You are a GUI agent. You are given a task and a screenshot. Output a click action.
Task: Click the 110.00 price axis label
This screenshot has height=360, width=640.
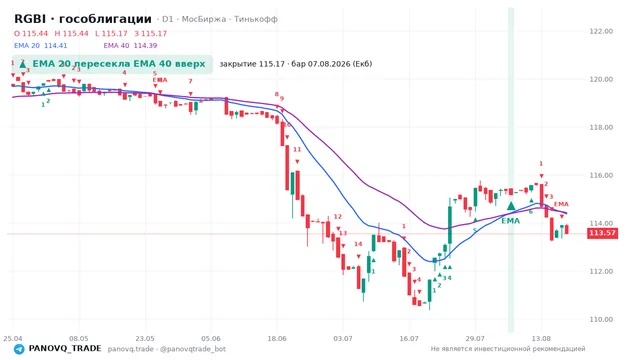(x=601, y=320)
